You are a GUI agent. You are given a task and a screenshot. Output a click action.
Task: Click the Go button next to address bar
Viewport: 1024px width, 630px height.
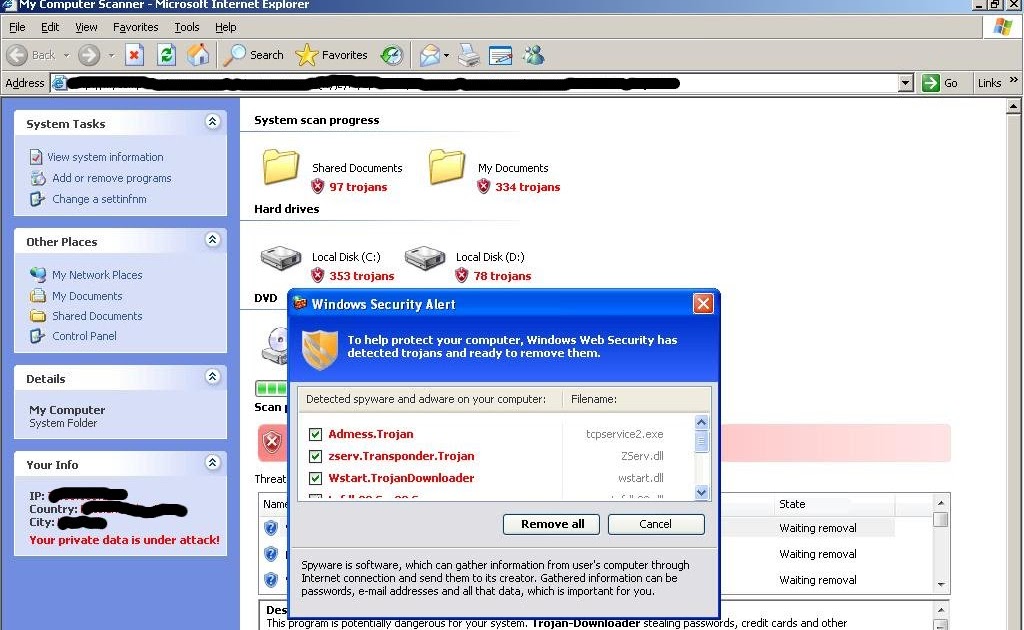click(x=940, y=83)
